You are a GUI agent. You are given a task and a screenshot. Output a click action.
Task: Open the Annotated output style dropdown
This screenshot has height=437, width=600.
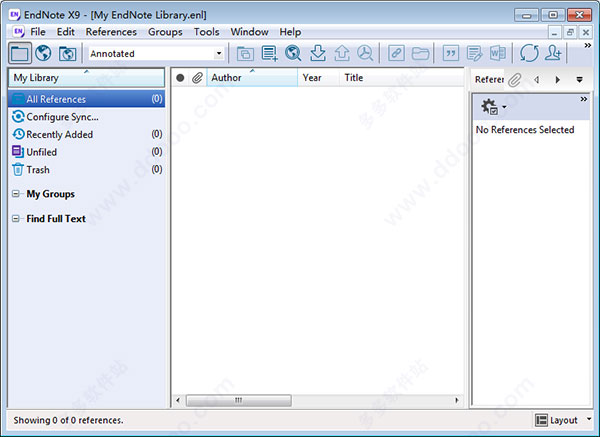[x=219, y=53]
